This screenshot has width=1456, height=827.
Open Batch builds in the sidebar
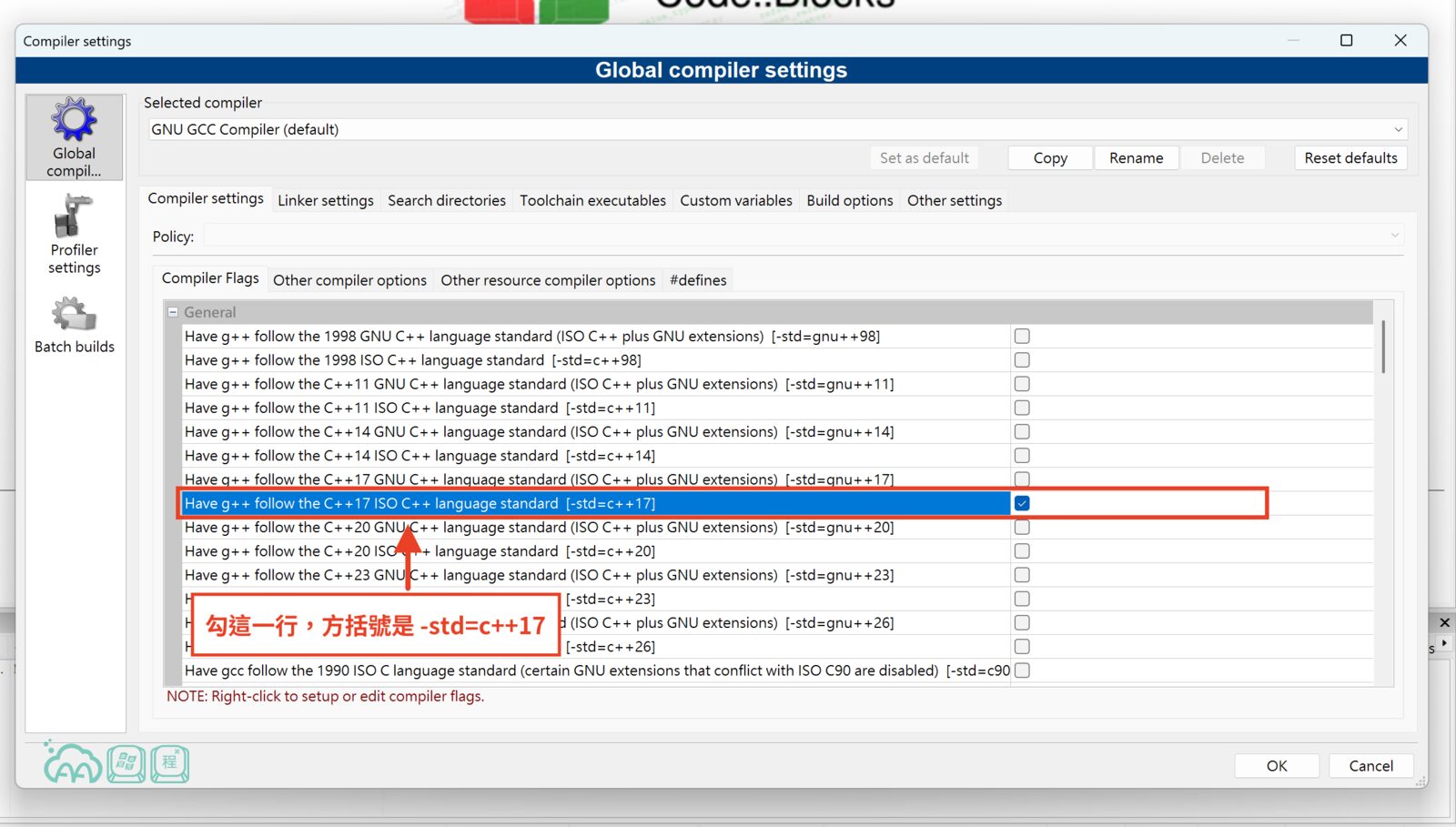click(74, 325)
